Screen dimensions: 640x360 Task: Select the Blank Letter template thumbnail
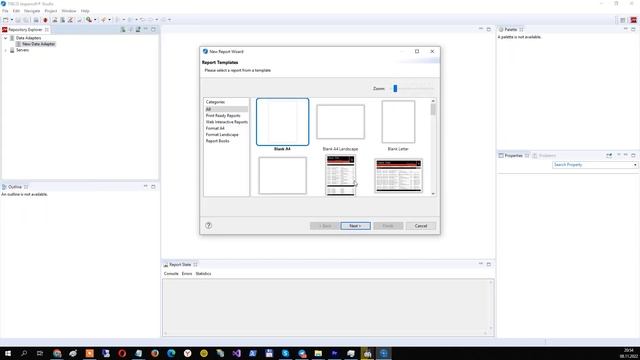(398, 122)
